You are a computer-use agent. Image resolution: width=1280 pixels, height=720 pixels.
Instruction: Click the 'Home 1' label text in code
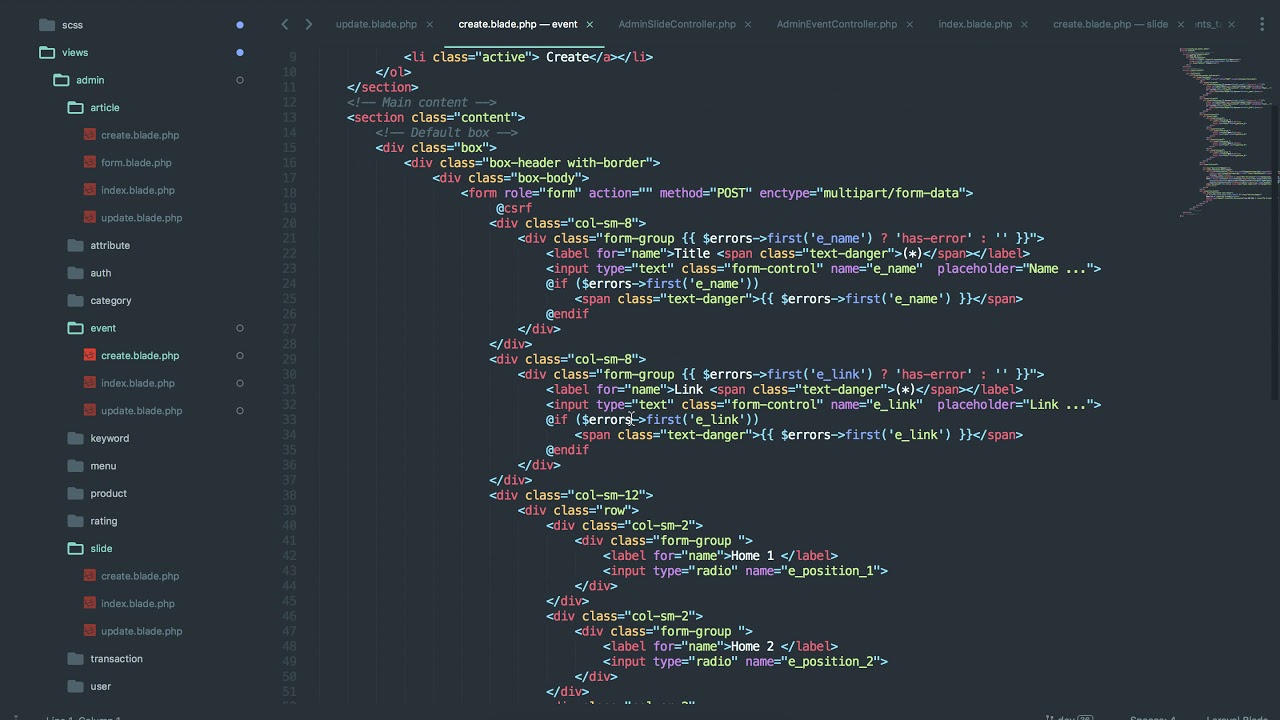752,555
